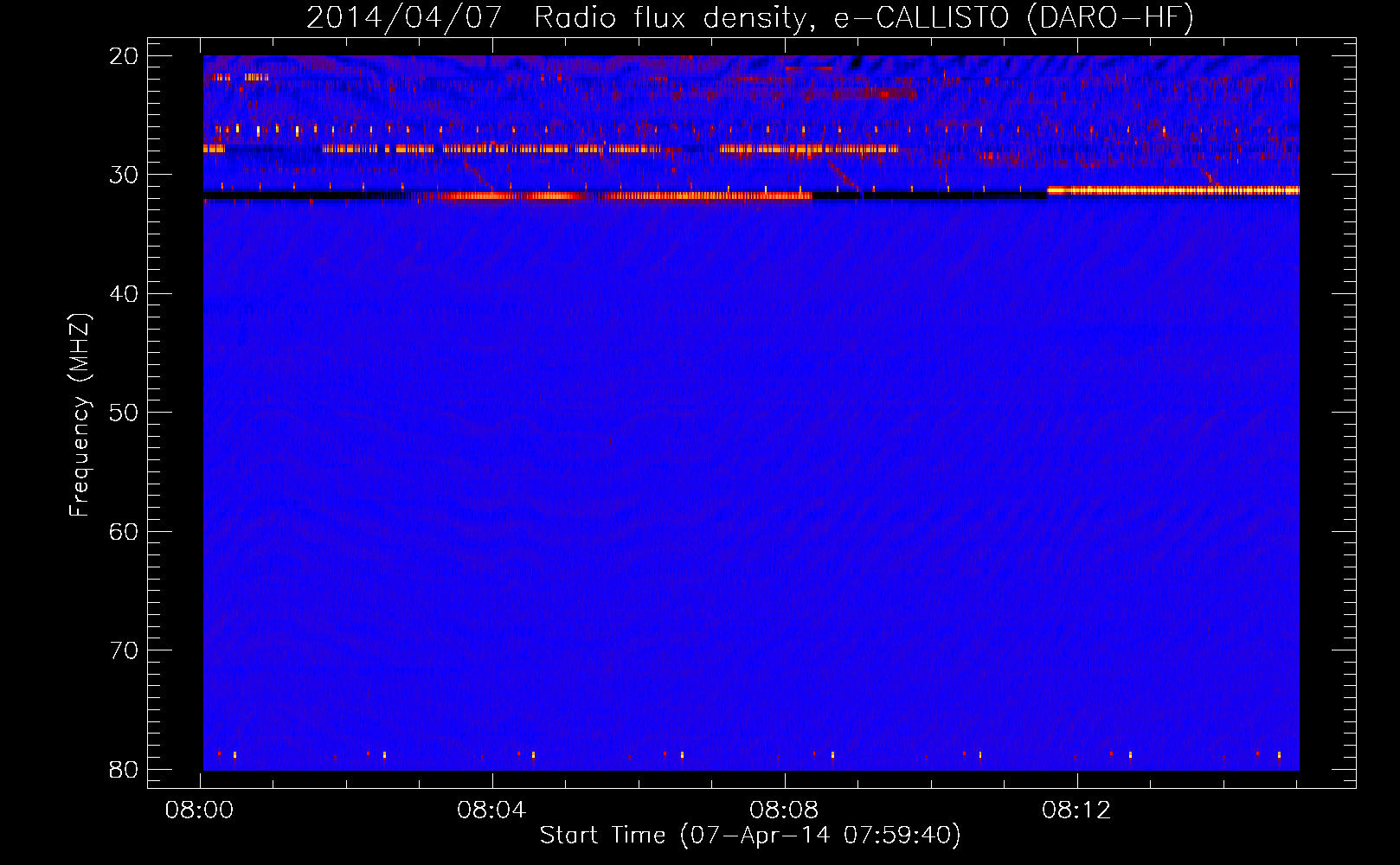Click the 08:12 time tick label
The image size is (1400, 865).
[1076, 811]
